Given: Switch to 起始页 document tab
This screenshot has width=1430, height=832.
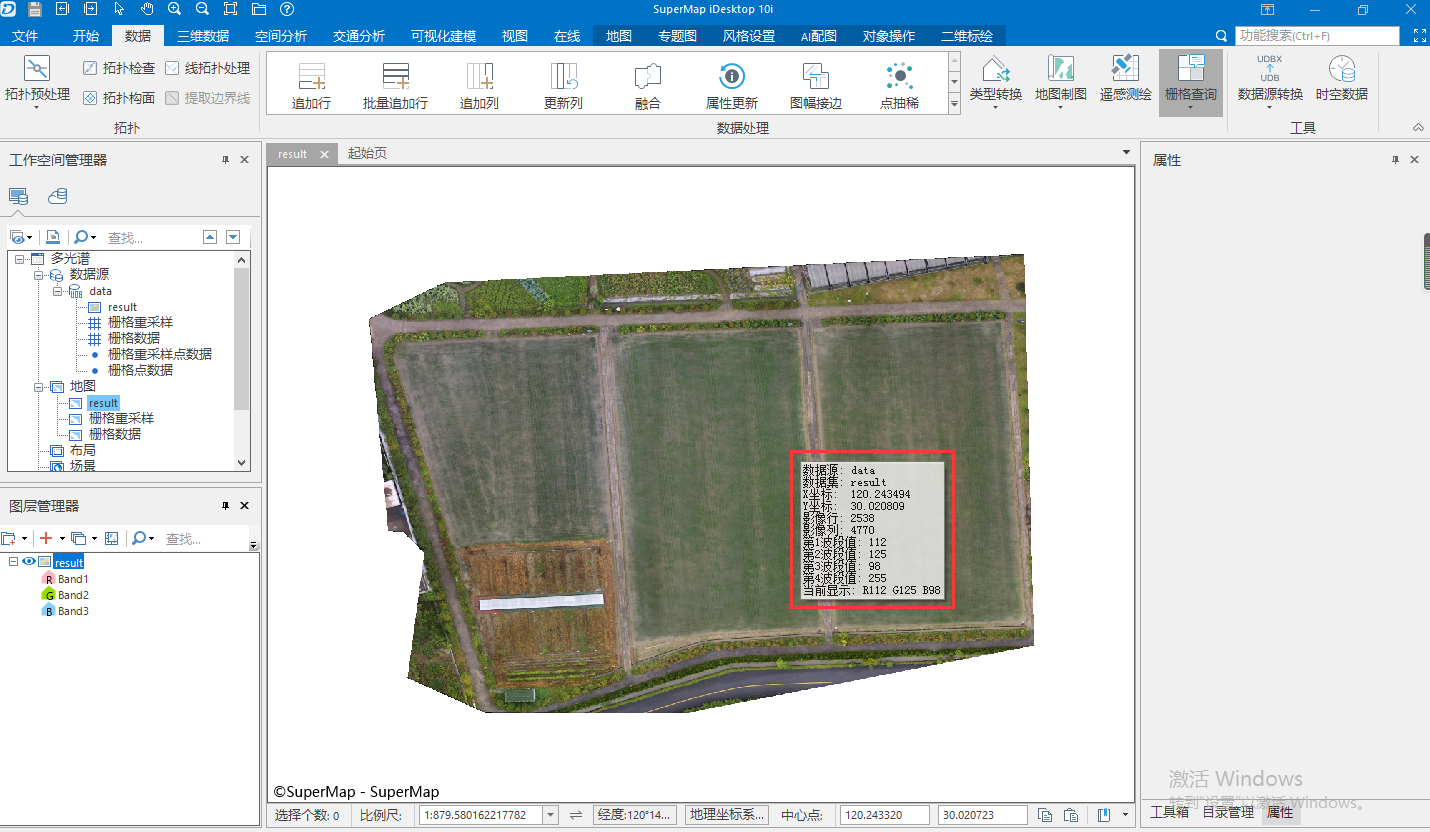Looking at the screenshot, I should point(367,154).
